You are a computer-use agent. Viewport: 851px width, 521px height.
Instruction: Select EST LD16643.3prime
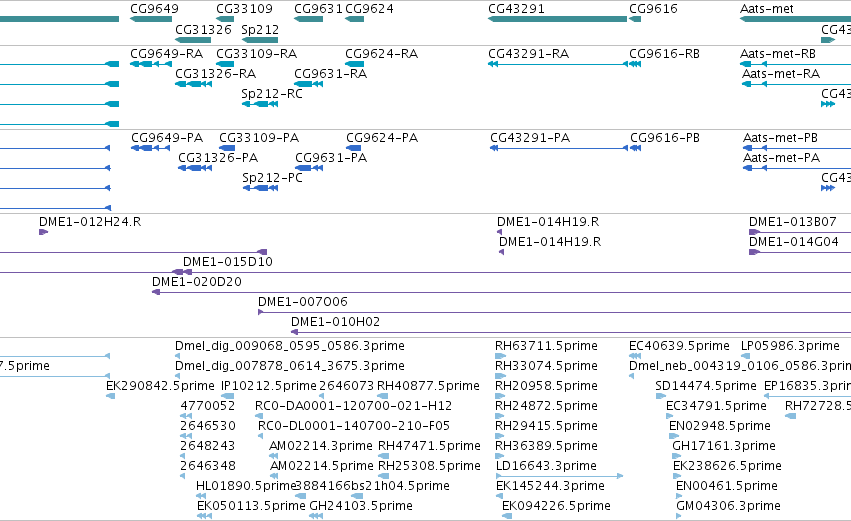click(546, 467)
